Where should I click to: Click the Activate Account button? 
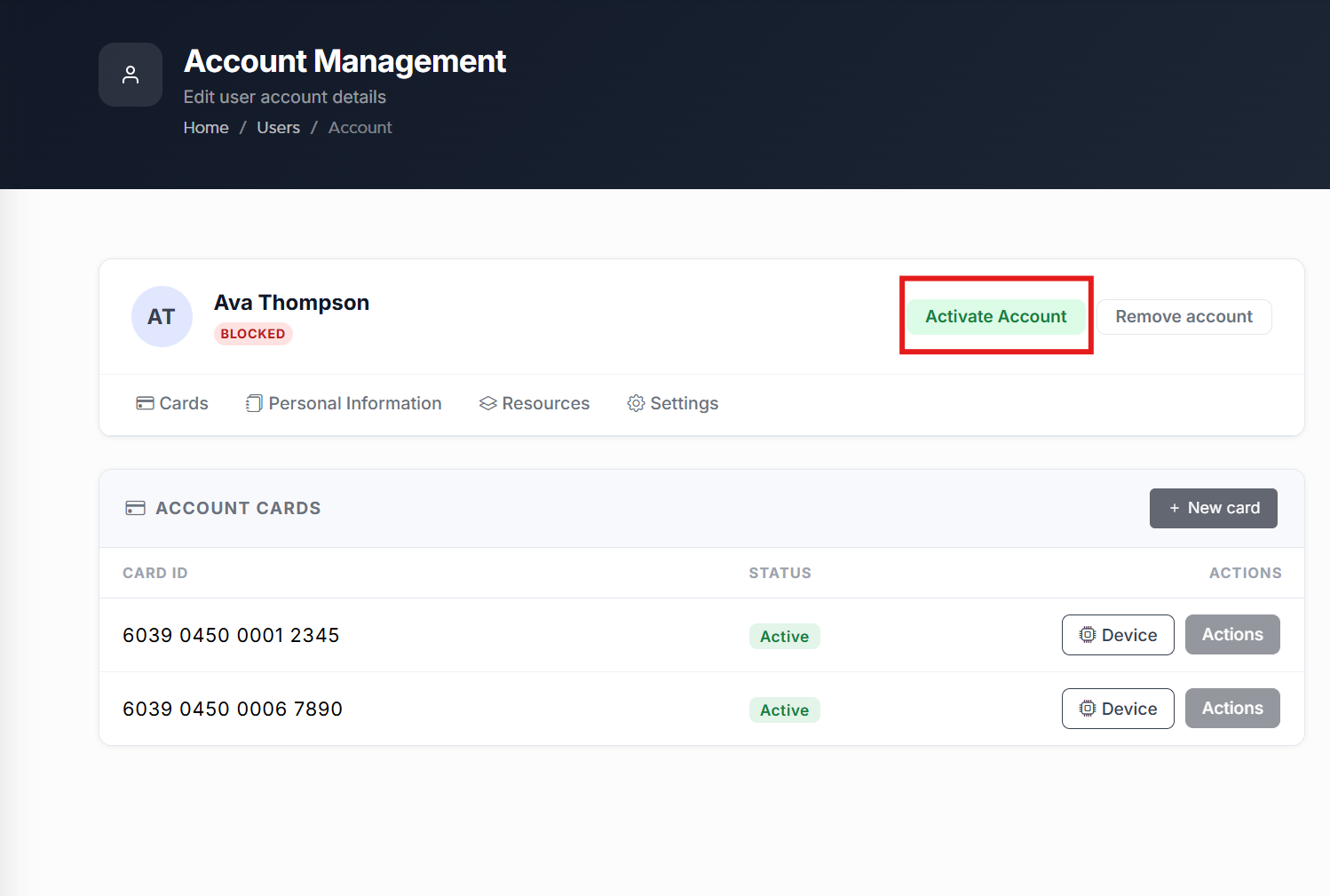coord(996,316)
